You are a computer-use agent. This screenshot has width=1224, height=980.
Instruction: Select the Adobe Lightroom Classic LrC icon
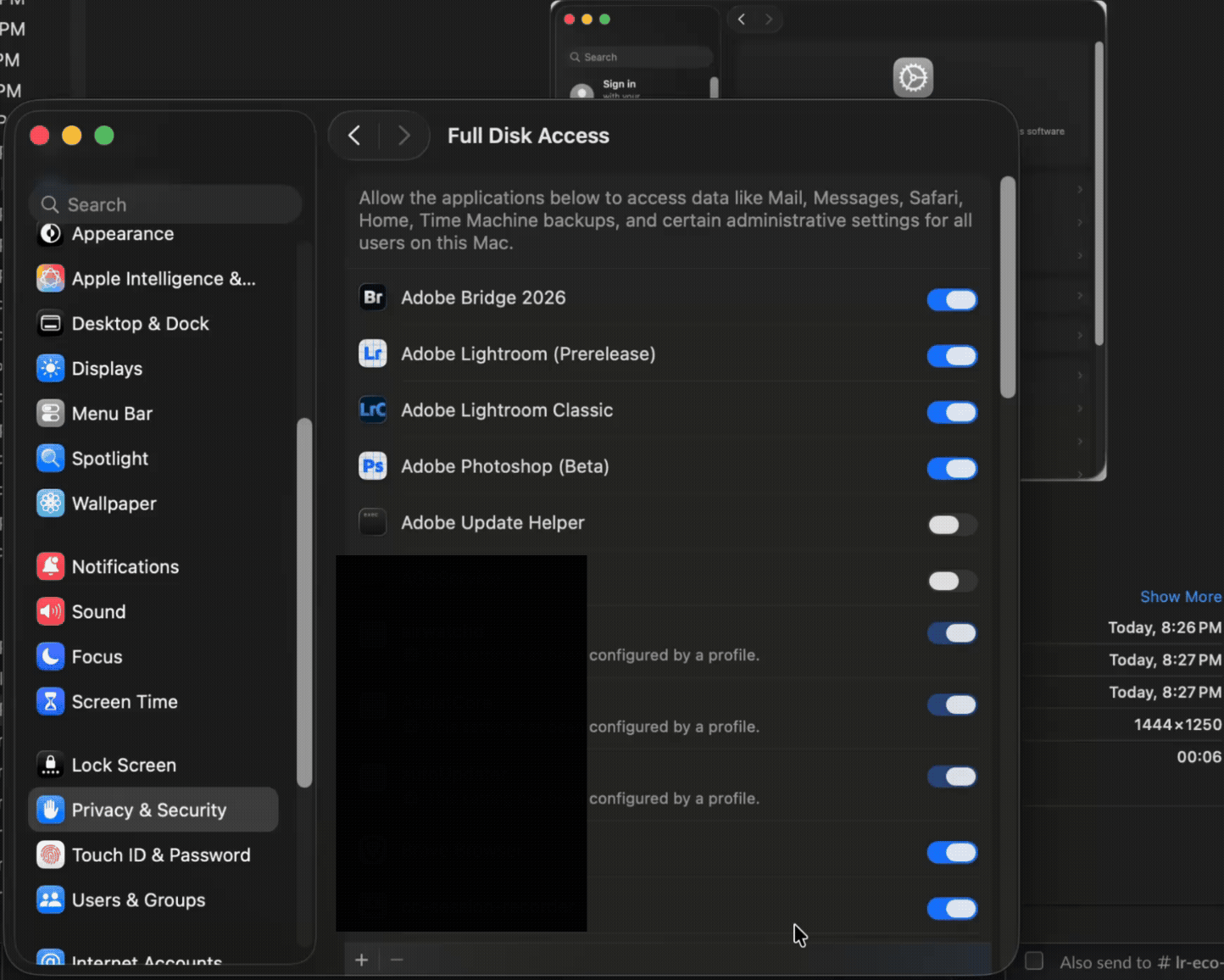coord(373,410)
